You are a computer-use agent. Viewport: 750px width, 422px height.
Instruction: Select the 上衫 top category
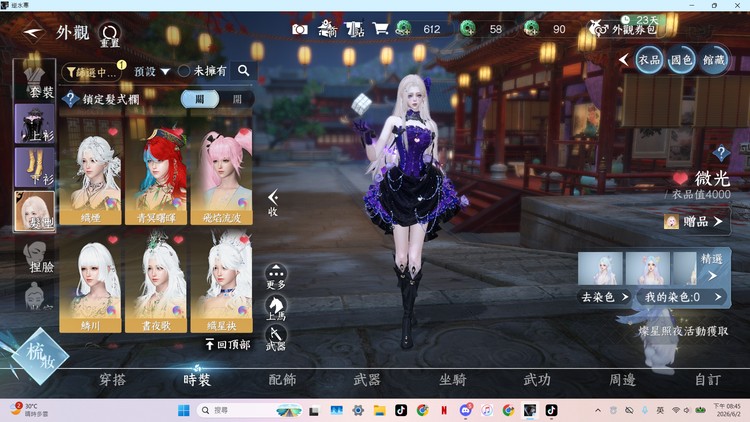pyautogui.click(x=34, y=124)
